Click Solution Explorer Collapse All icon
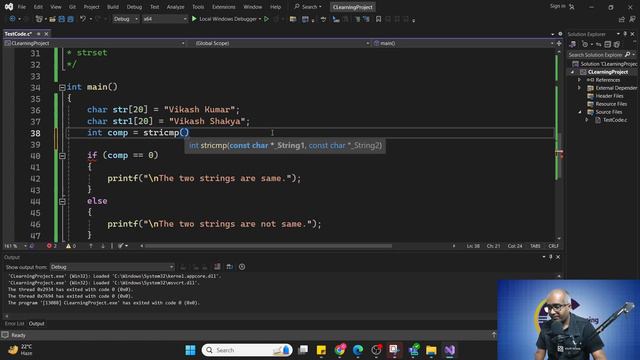 [608, 44]
